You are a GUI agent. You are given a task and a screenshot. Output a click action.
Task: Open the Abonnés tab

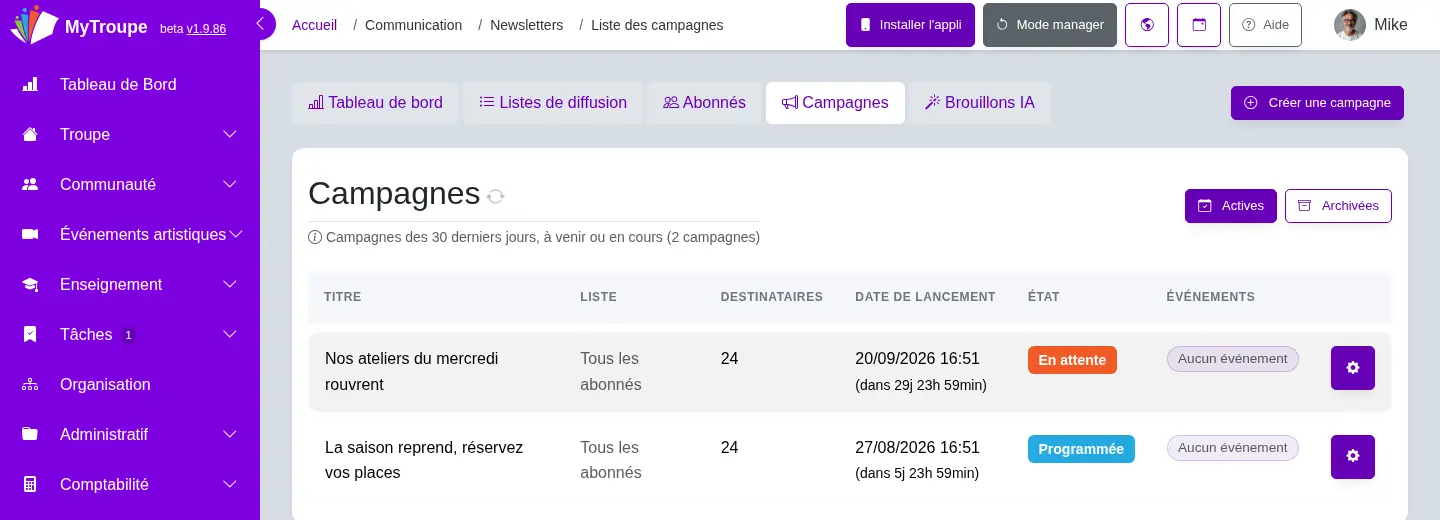(704, 103)
